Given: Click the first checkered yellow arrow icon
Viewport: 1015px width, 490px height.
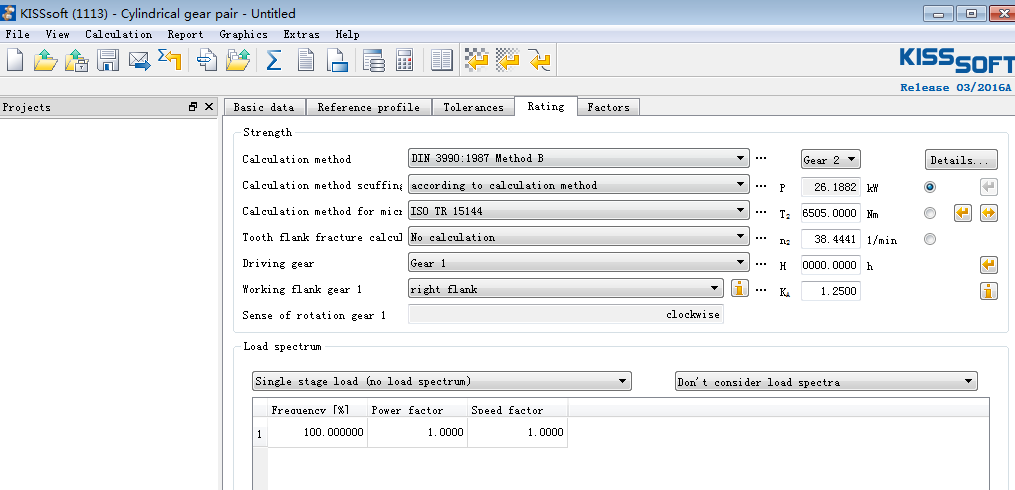Looking at the screenshot, I should pos(477,60).
